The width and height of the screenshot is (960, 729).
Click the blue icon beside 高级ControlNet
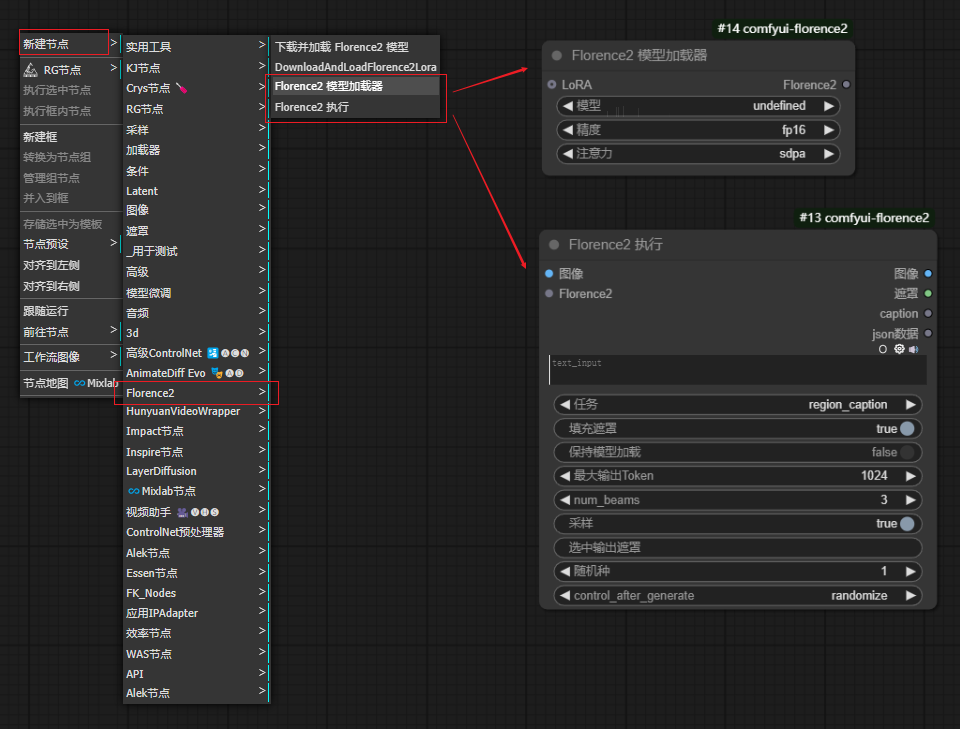click(212, 353)
